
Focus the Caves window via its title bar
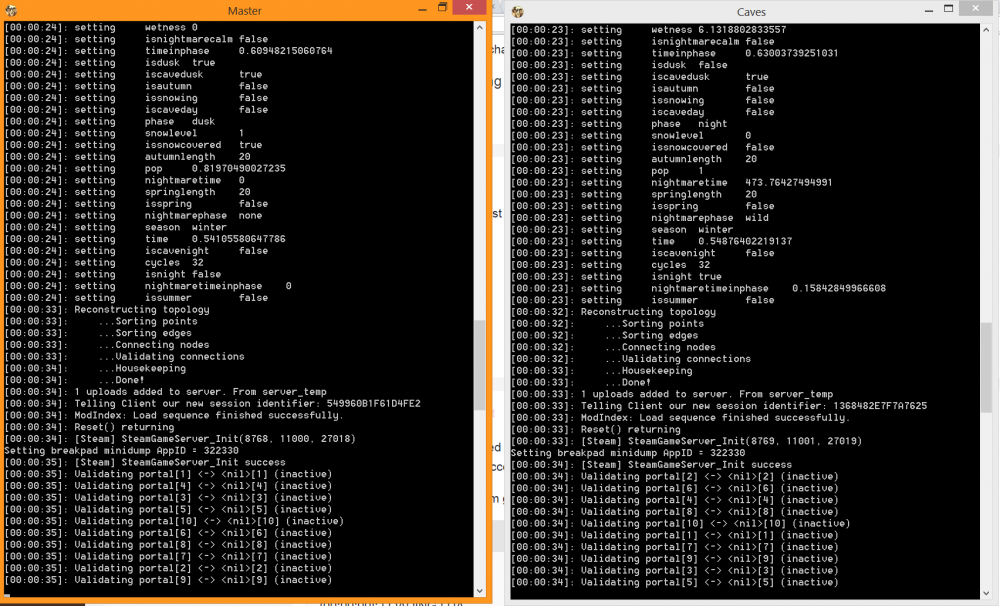751,12
